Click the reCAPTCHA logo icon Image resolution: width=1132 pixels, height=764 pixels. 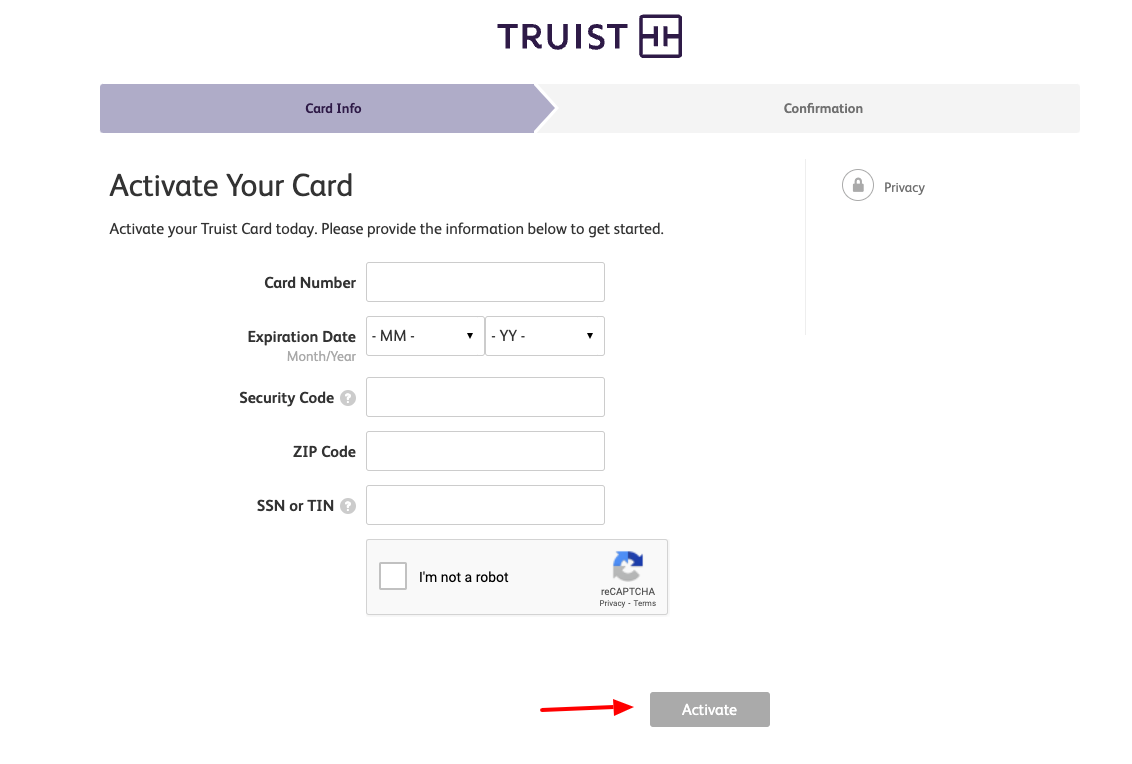[628, 568]
